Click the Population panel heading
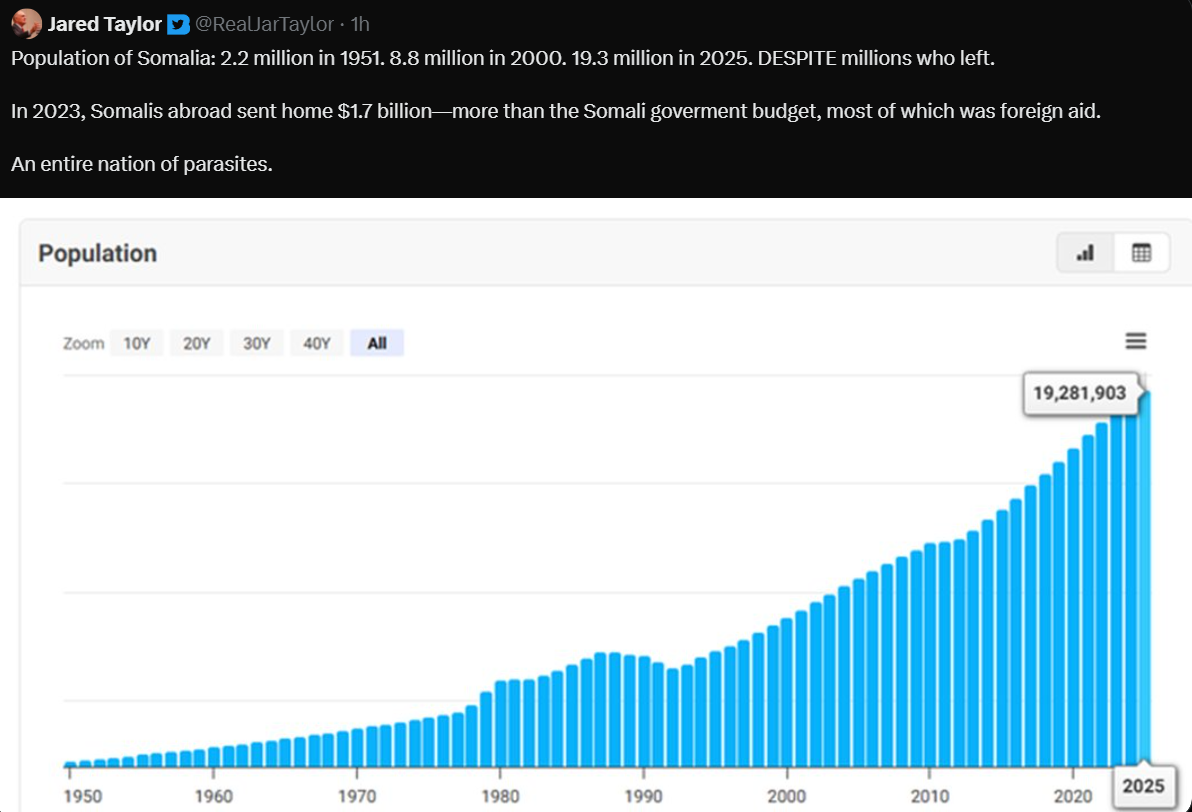1192x812 pixels. coord(97,254)
